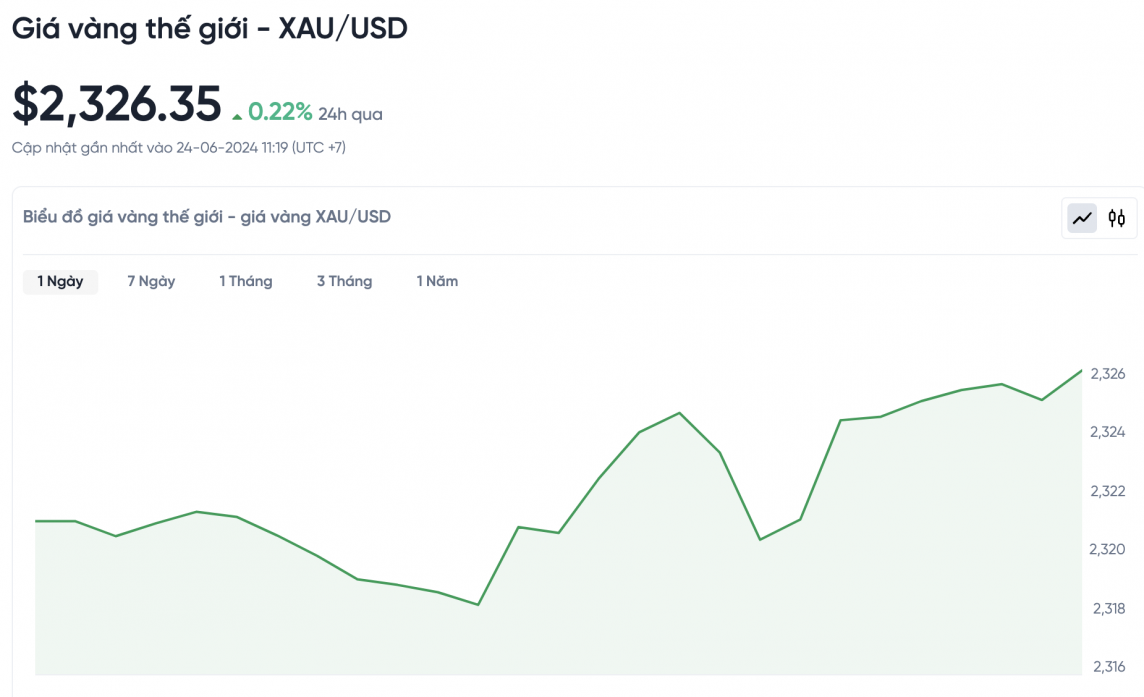Select the 1 Ngày timeframe tab
This screenshot has height=697, width=1144.
tap(60, 281)
